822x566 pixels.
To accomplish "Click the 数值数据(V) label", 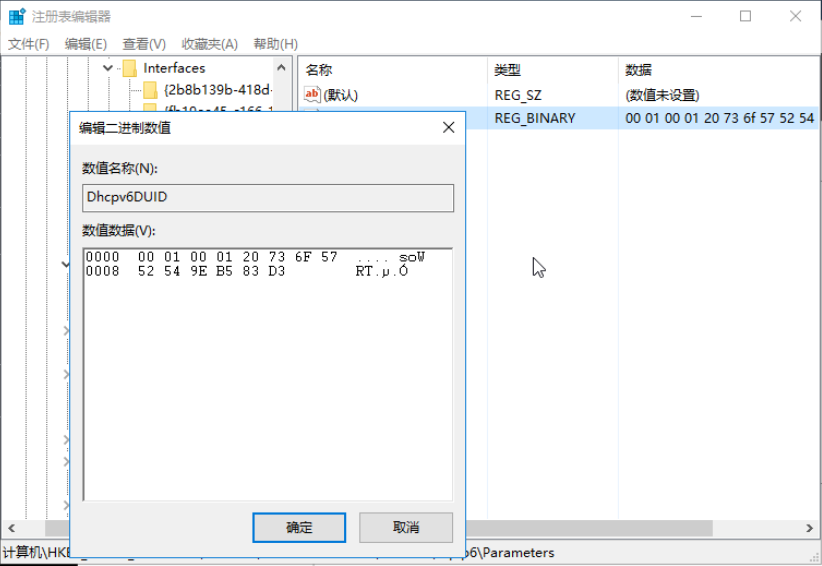I will point(119,230).
